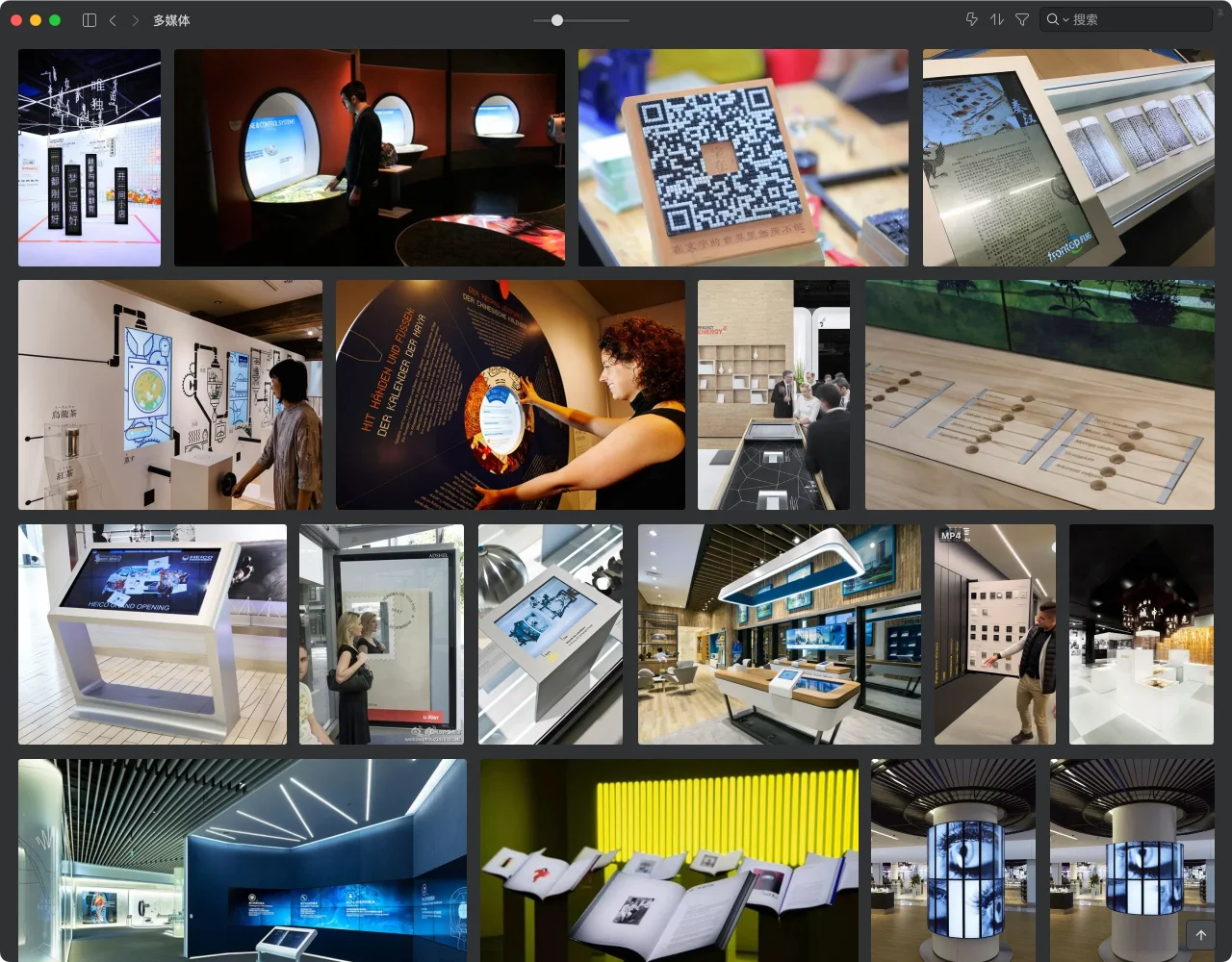Open the Maya calendar exhibit photo
The width and height of the screenshot is (1232, 962).
click(510, 395)
